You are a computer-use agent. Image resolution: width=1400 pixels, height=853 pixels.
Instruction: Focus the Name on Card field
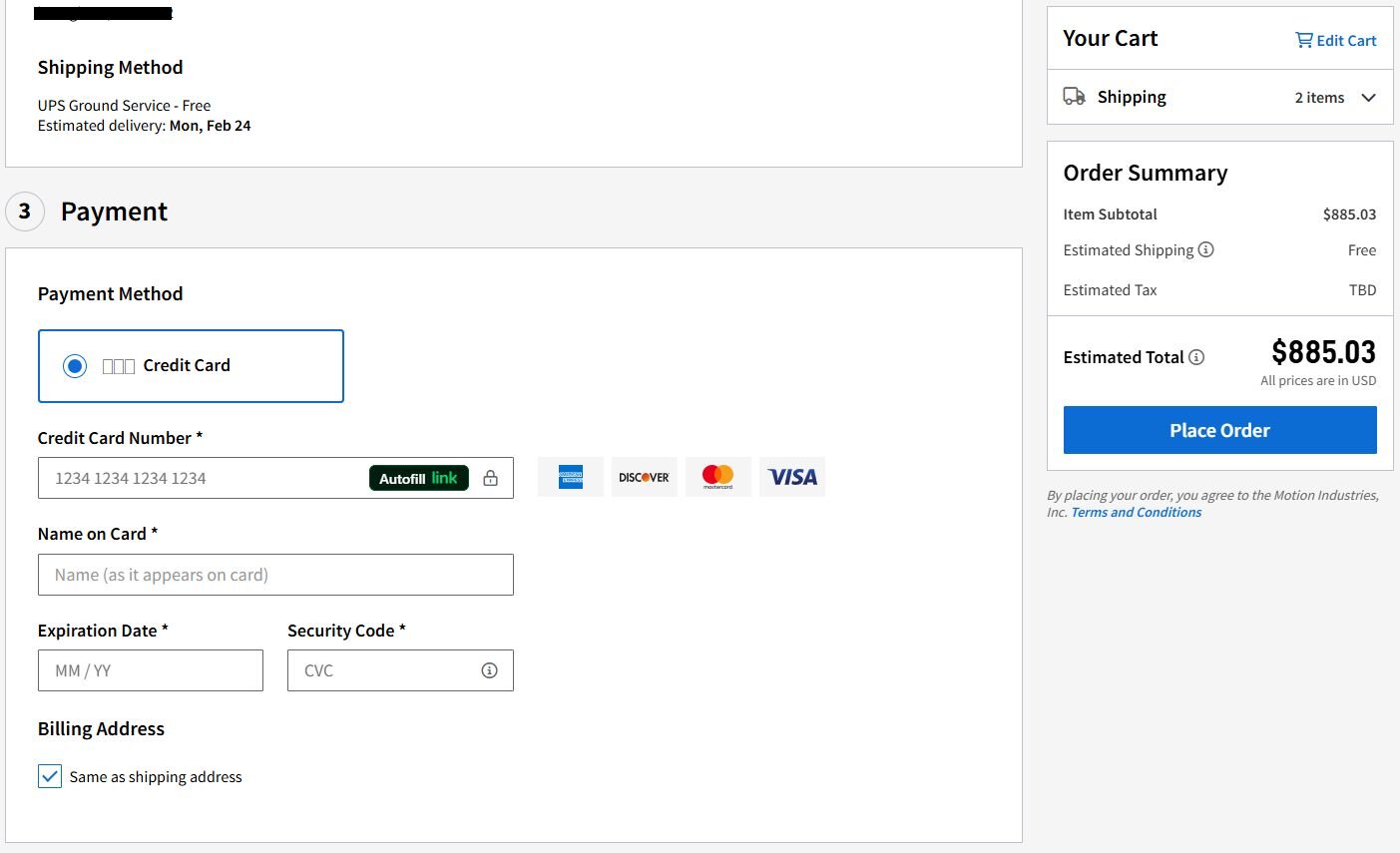[x=275, y=575]
